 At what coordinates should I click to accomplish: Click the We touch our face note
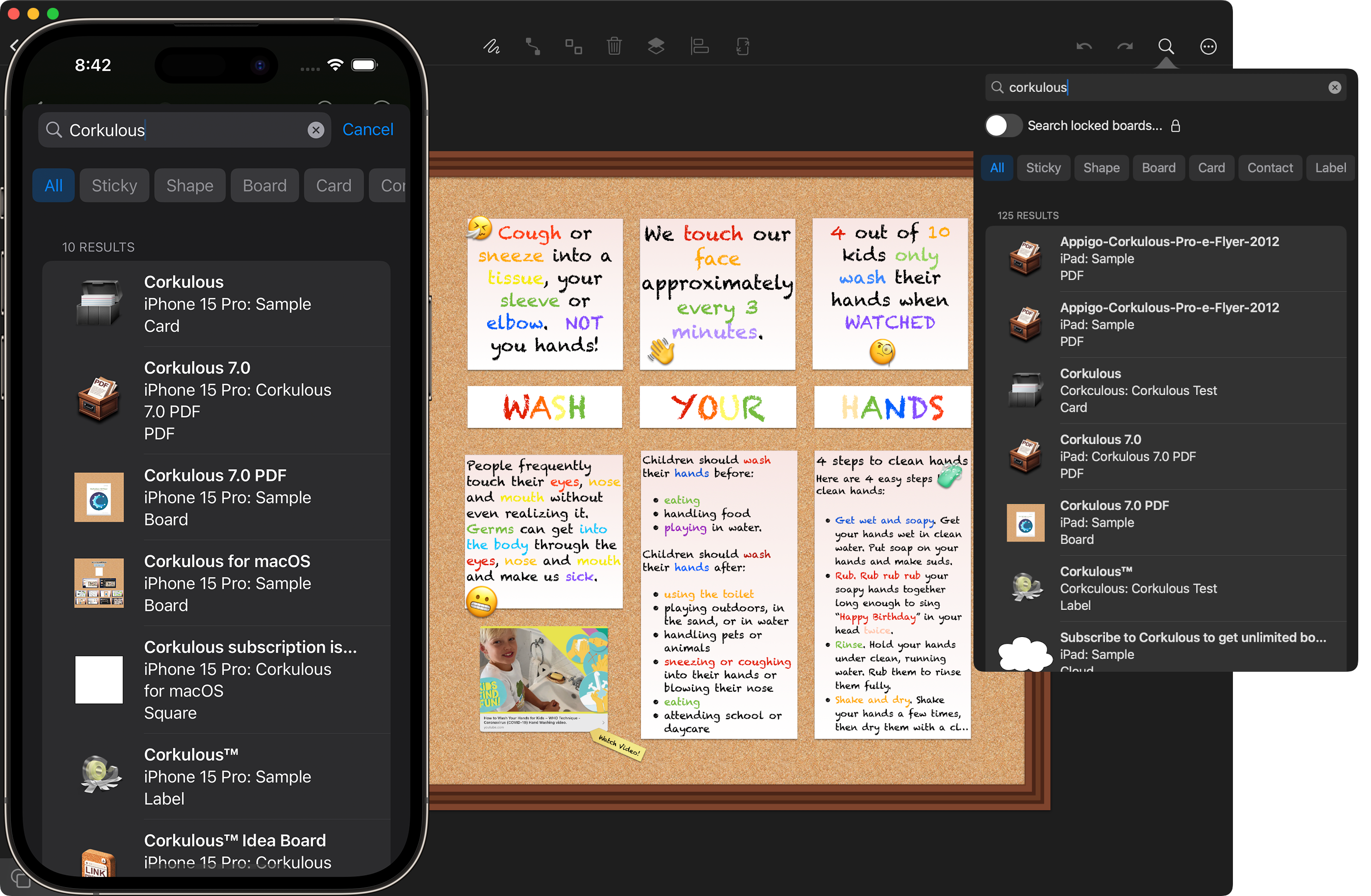pyautogui.click(x=717, y=294)
